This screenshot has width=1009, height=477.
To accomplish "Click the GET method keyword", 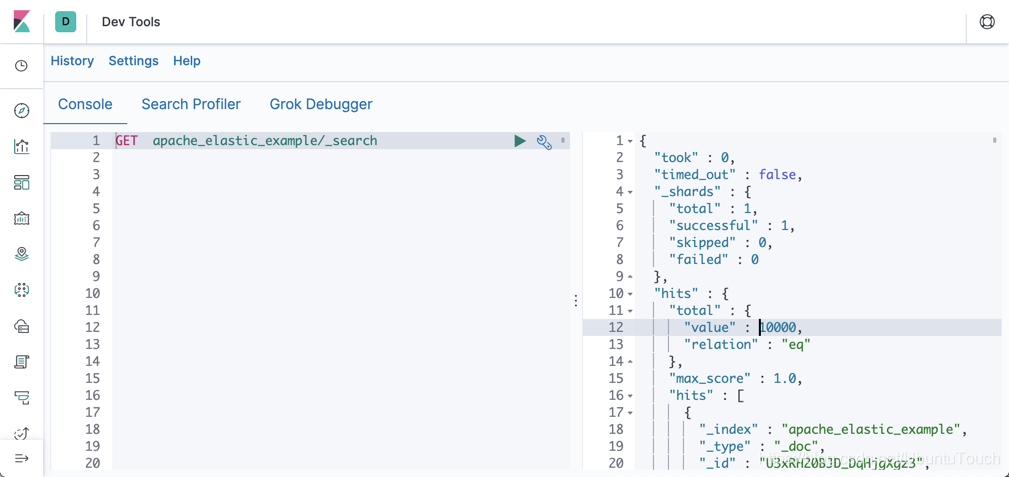I will (x=127, y=141).
